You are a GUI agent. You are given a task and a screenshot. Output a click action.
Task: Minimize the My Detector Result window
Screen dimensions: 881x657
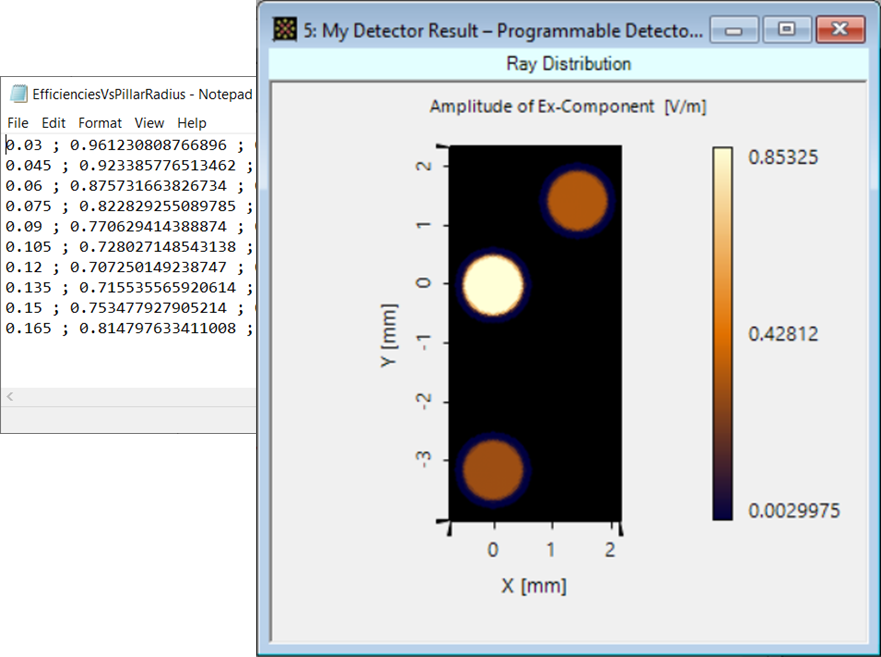[734, 30]
